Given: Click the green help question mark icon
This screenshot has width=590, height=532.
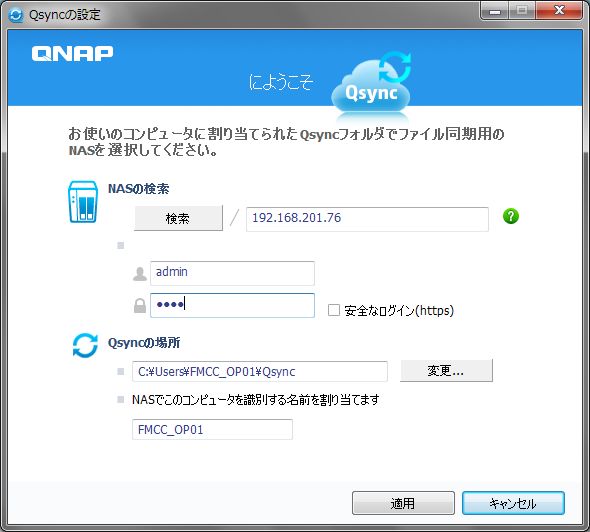Looking at the screenshot, I should [511, 216].
